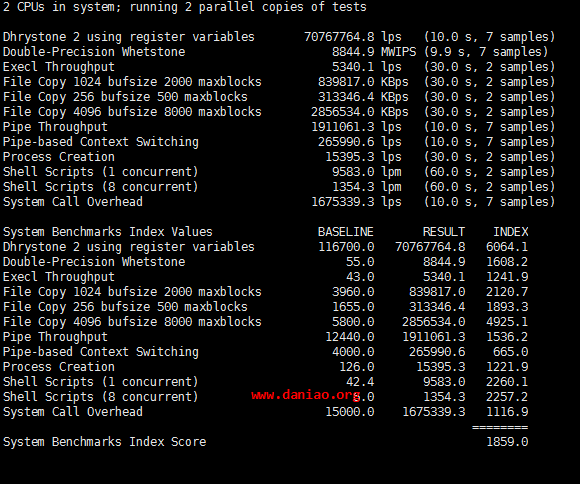580x484 pixels.
Task: Click the '(60.0 s, 2 samples)' for 1 concurrent
Action: (489, 172)
